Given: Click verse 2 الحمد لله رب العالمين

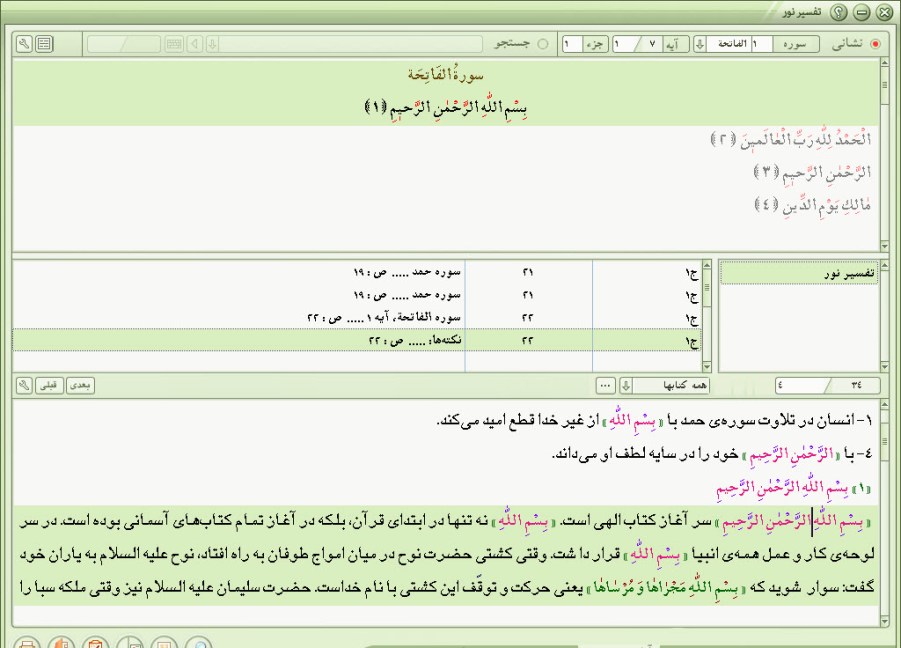Looking at the screenshot, I should point(791,140).
